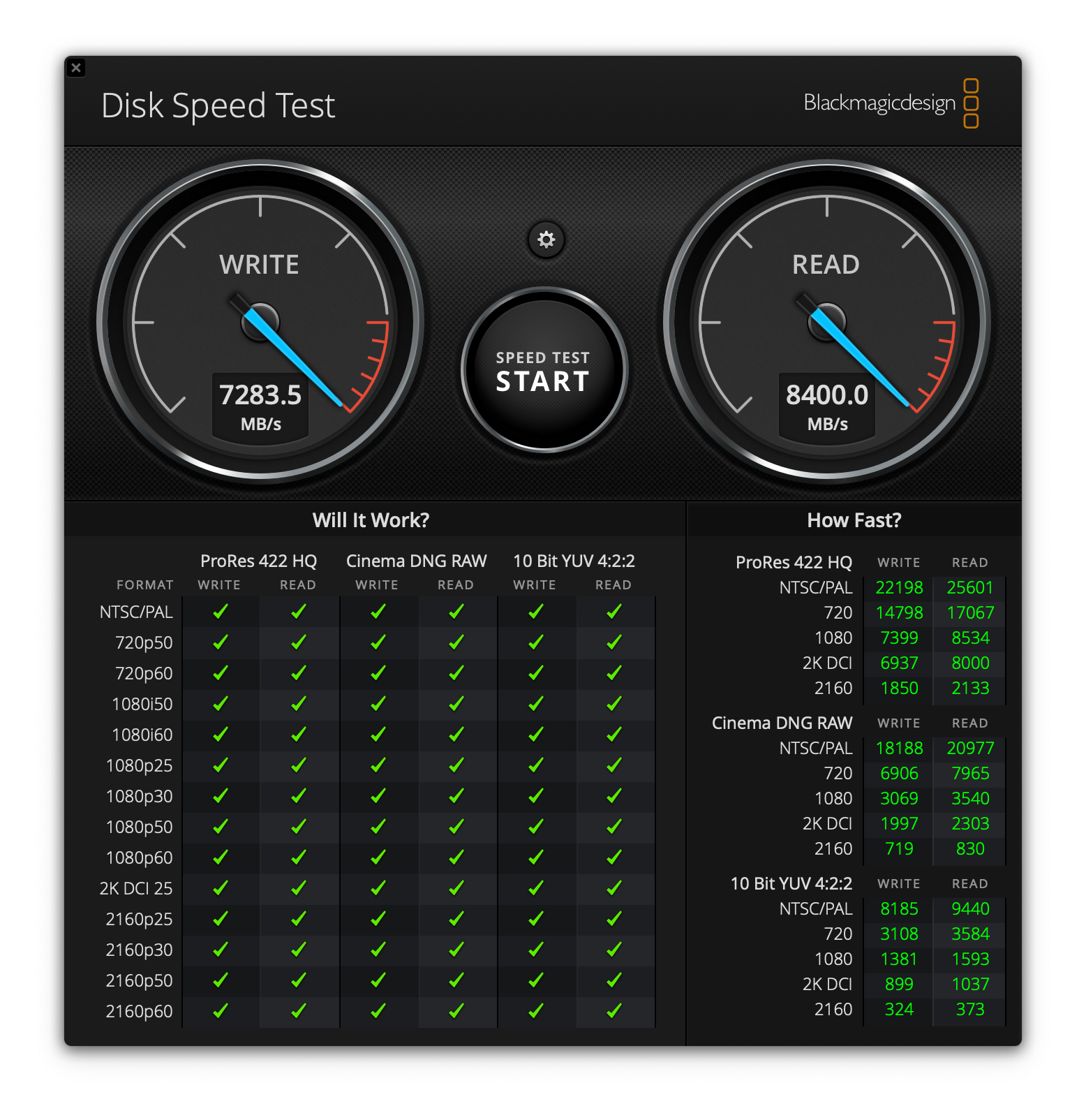
Task: Click ProRes 422 HQ read checkmark for 1080p50
Action: point(299,827)
